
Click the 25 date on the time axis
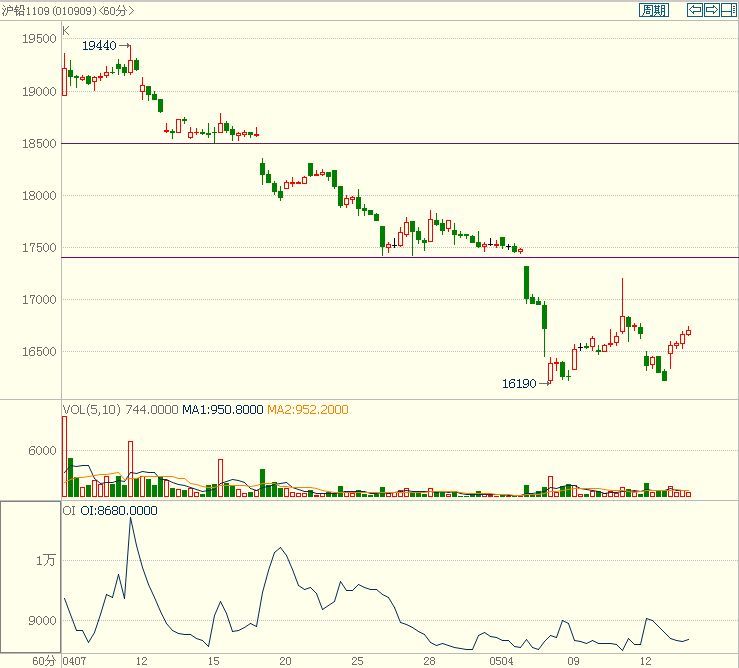357,661
